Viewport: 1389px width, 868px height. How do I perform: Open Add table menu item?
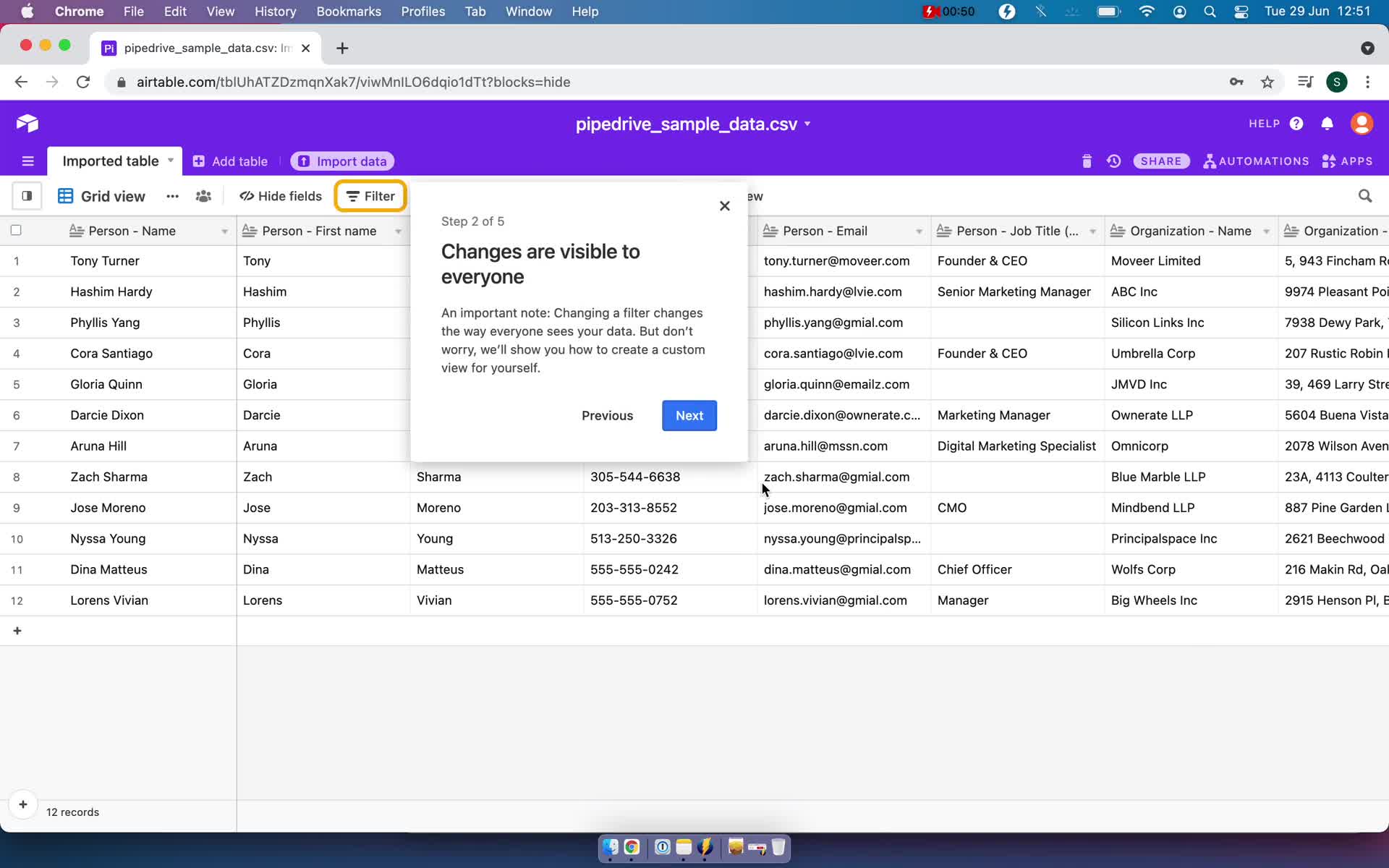tap(231, 161)
